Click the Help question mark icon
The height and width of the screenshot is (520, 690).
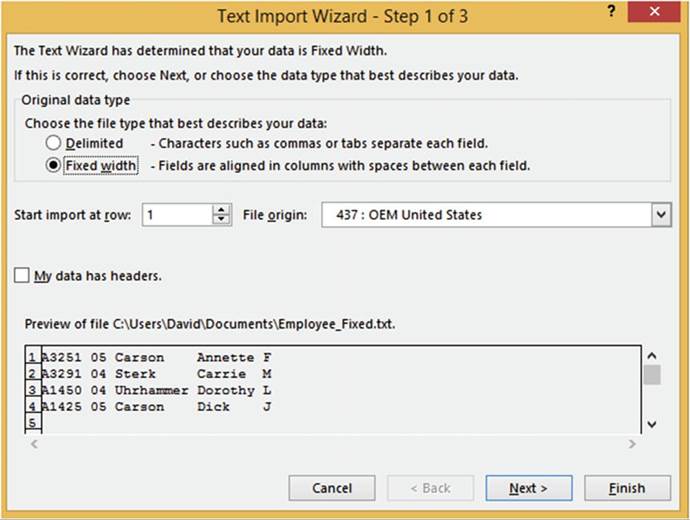(x=611, y=12)
